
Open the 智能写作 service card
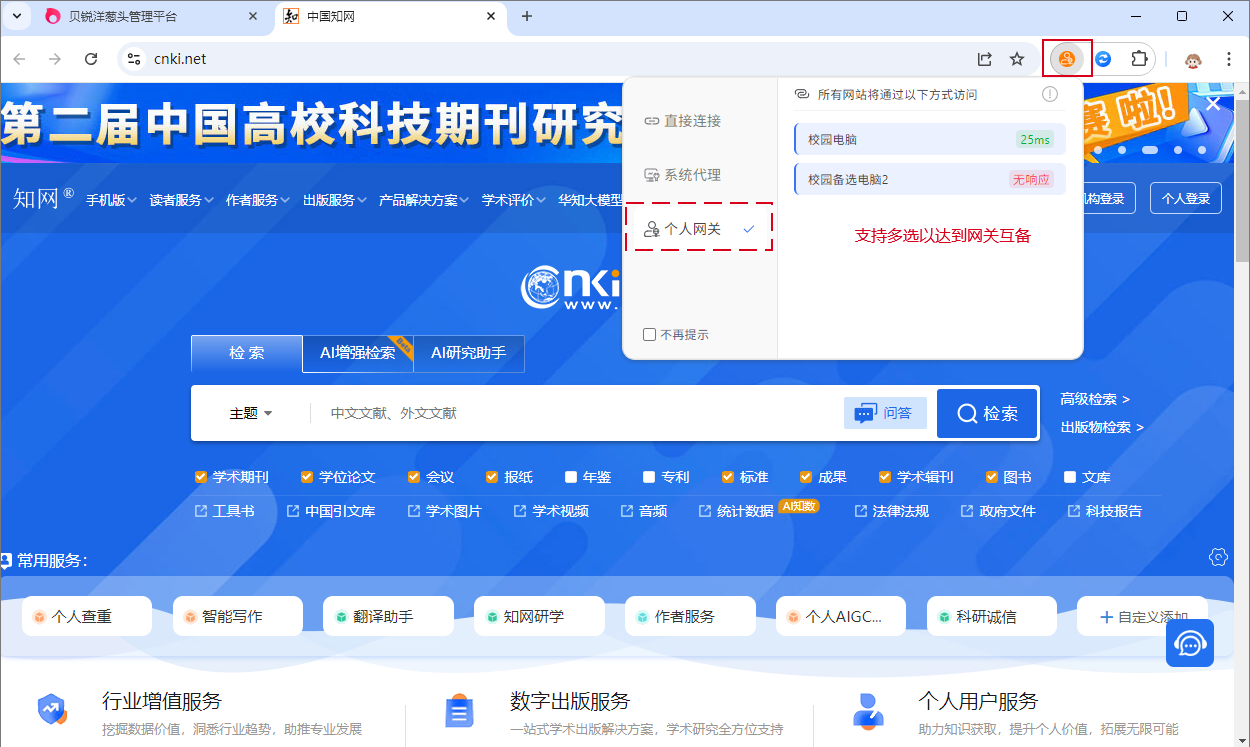(x=238, y=616)
